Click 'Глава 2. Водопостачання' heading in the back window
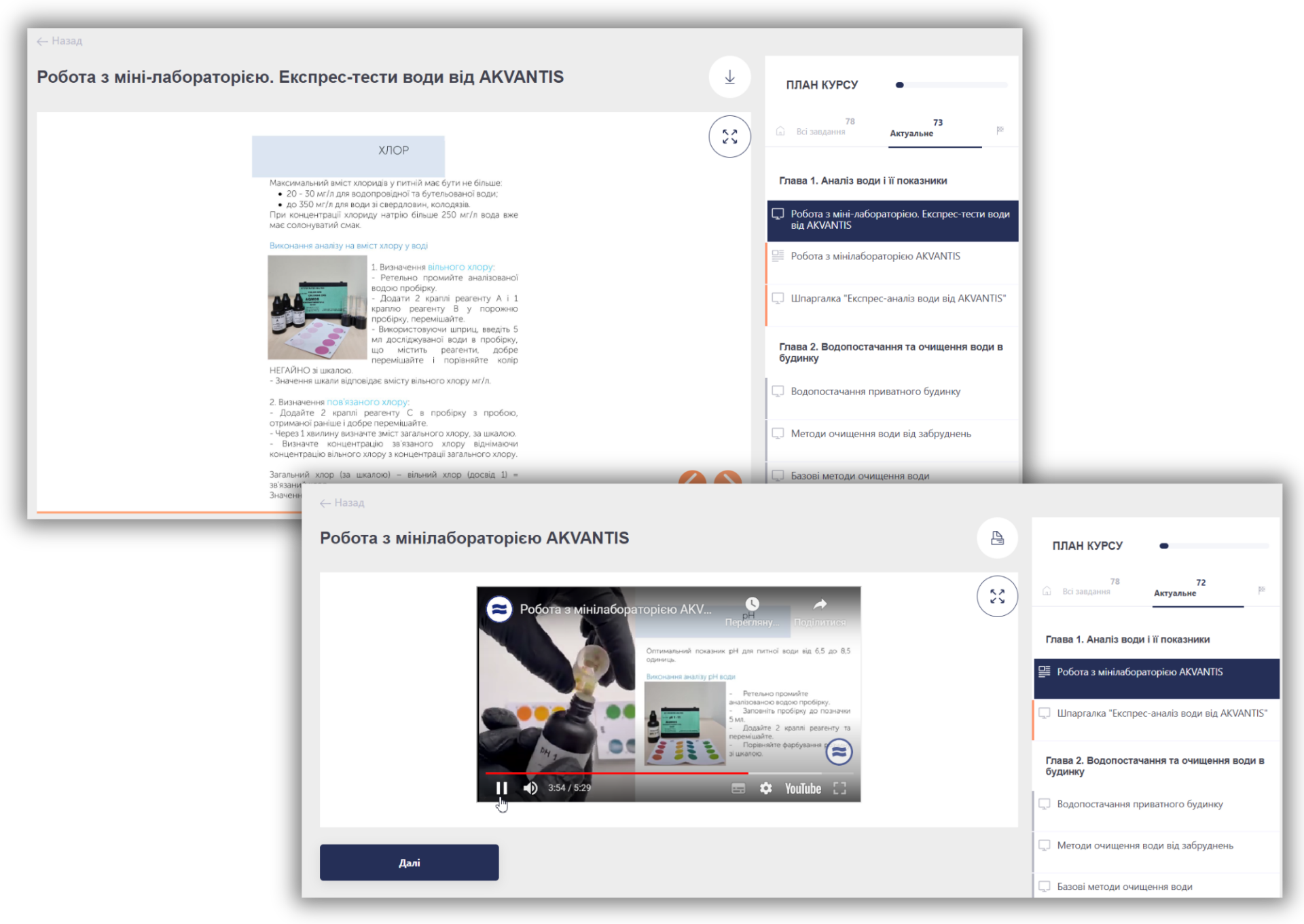 890,352
